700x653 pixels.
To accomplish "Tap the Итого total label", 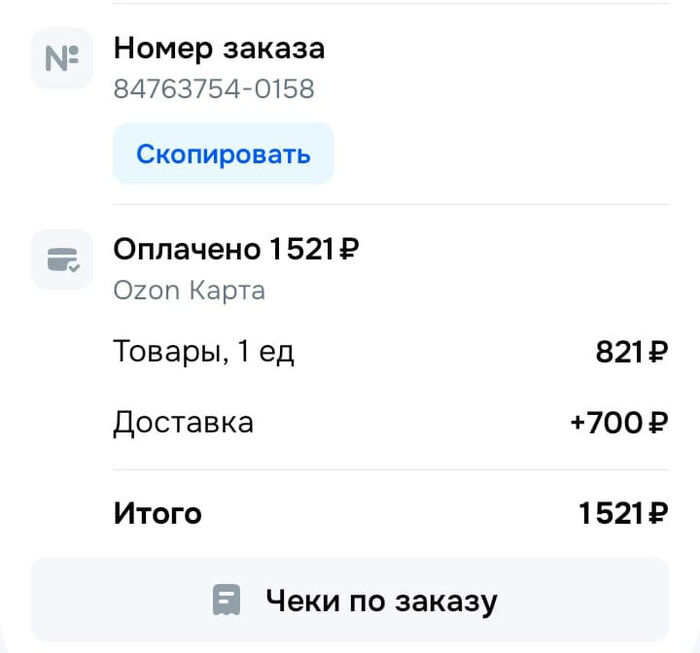I will 157,514.
